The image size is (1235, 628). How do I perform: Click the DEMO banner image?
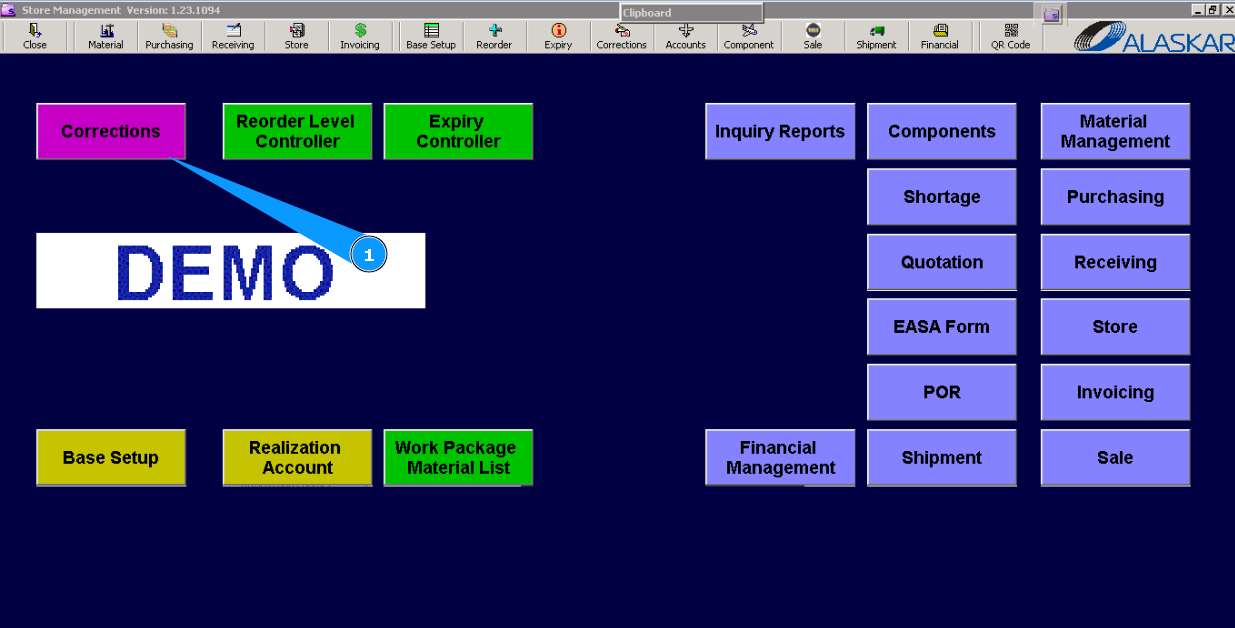pos(231,270)
